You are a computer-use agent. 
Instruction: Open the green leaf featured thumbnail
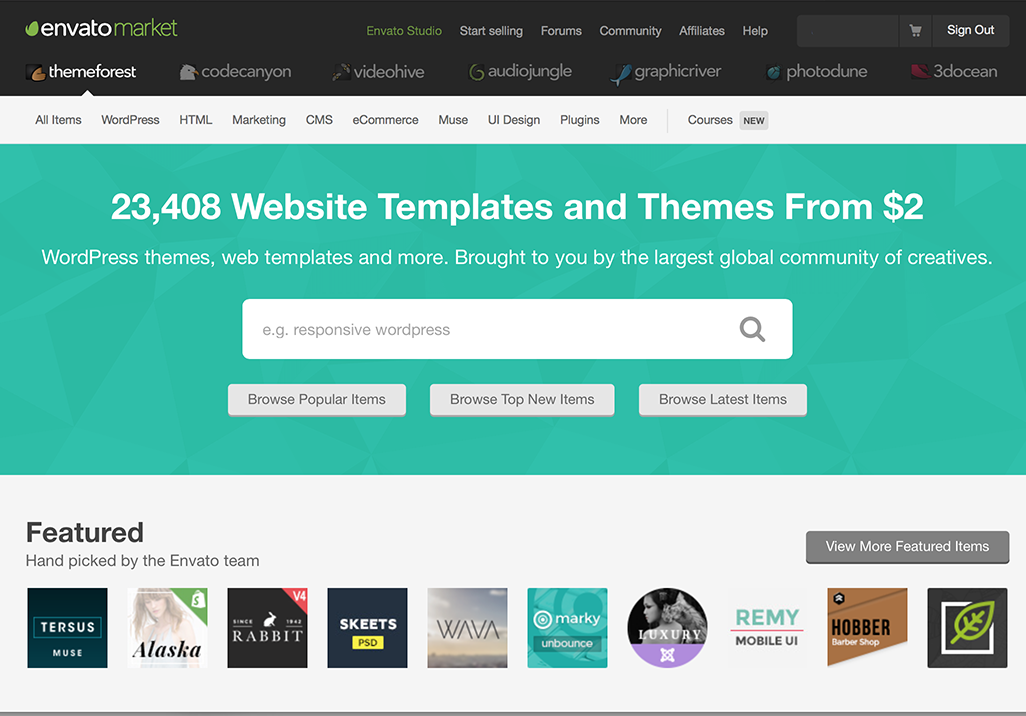[968, 628]
